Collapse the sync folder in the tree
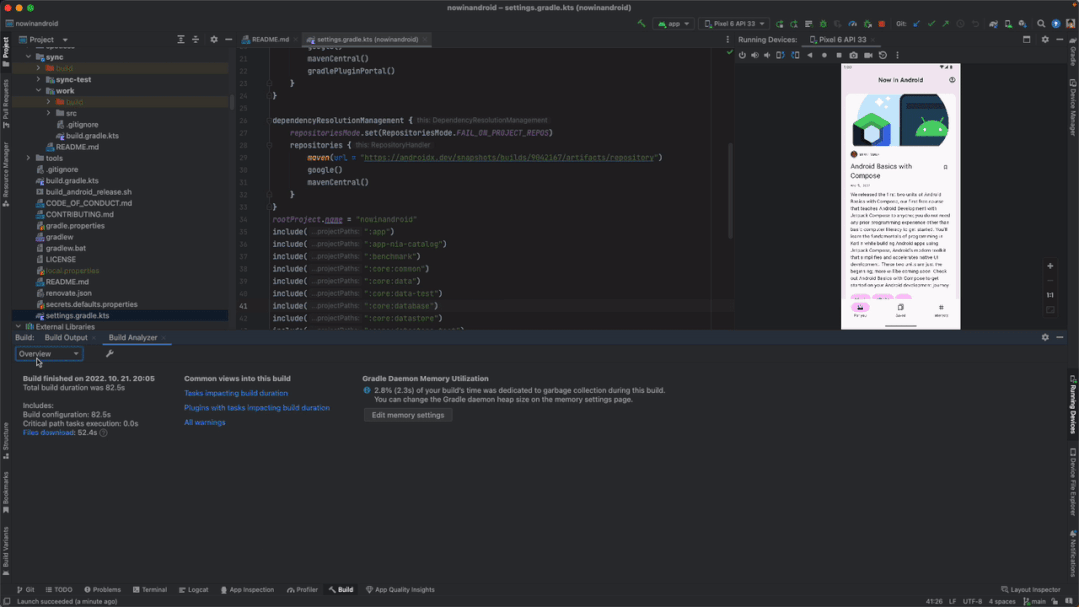Image resolution: width=1079 pixels, height=607 pixels. pos(28,57)
